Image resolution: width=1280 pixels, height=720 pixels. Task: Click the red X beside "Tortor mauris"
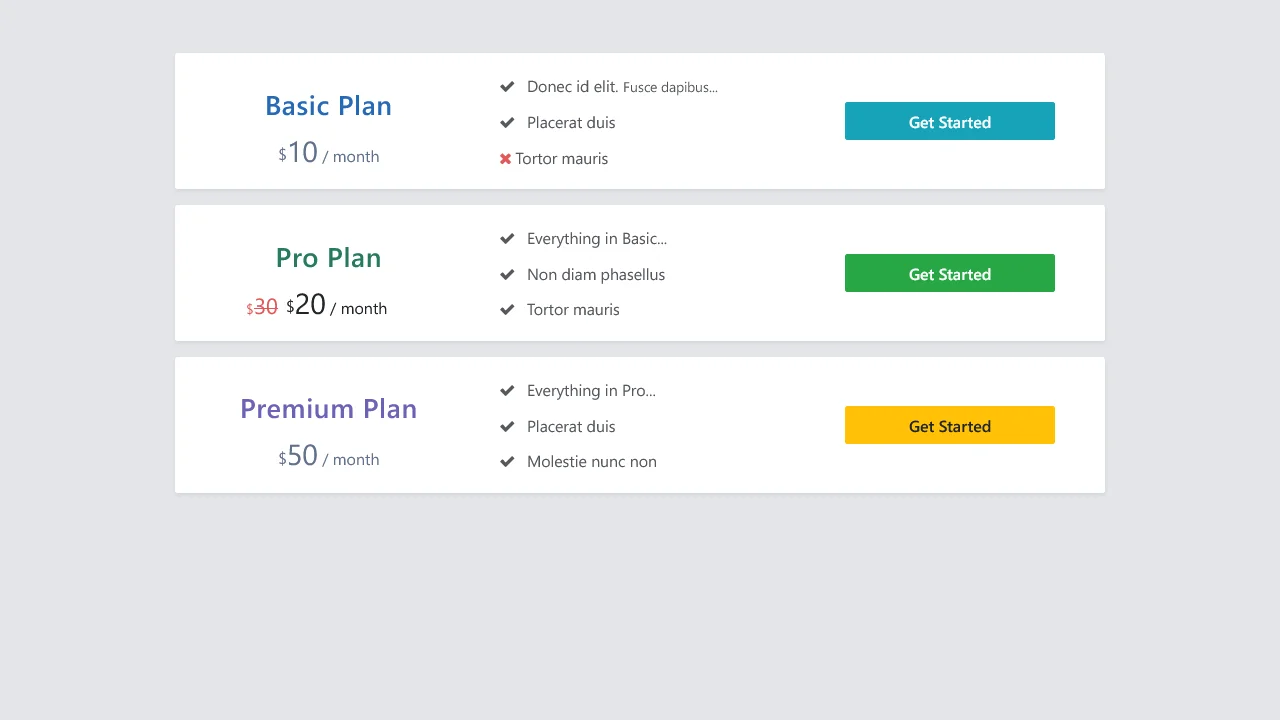click(505, 158)
